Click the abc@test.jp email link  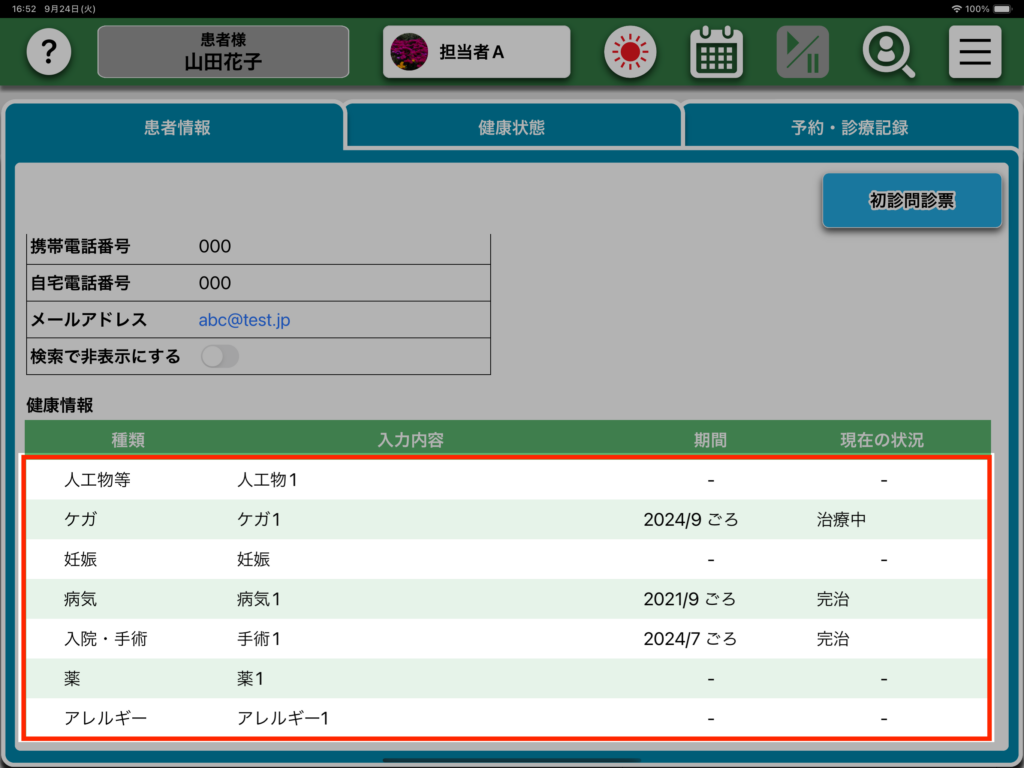pyautogui.click(x=245, y=320)
